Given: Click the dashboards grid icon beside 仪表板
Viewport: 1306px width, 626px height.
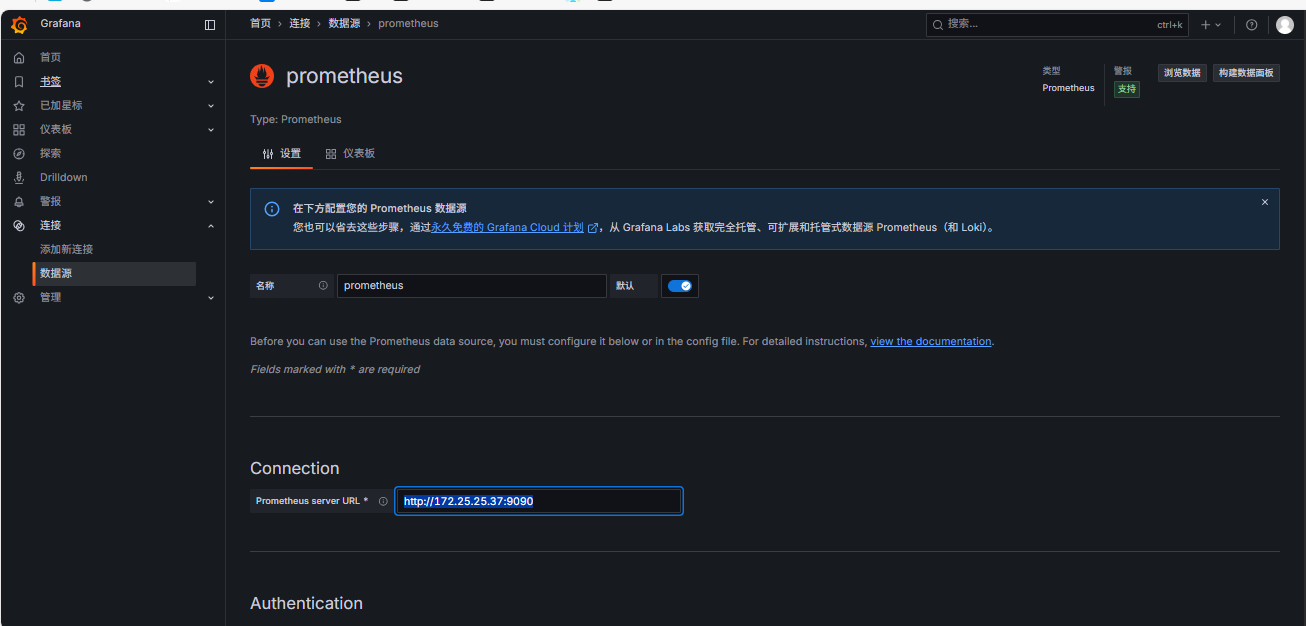Looking at the screenshot, I should click(x=18, y=129).
